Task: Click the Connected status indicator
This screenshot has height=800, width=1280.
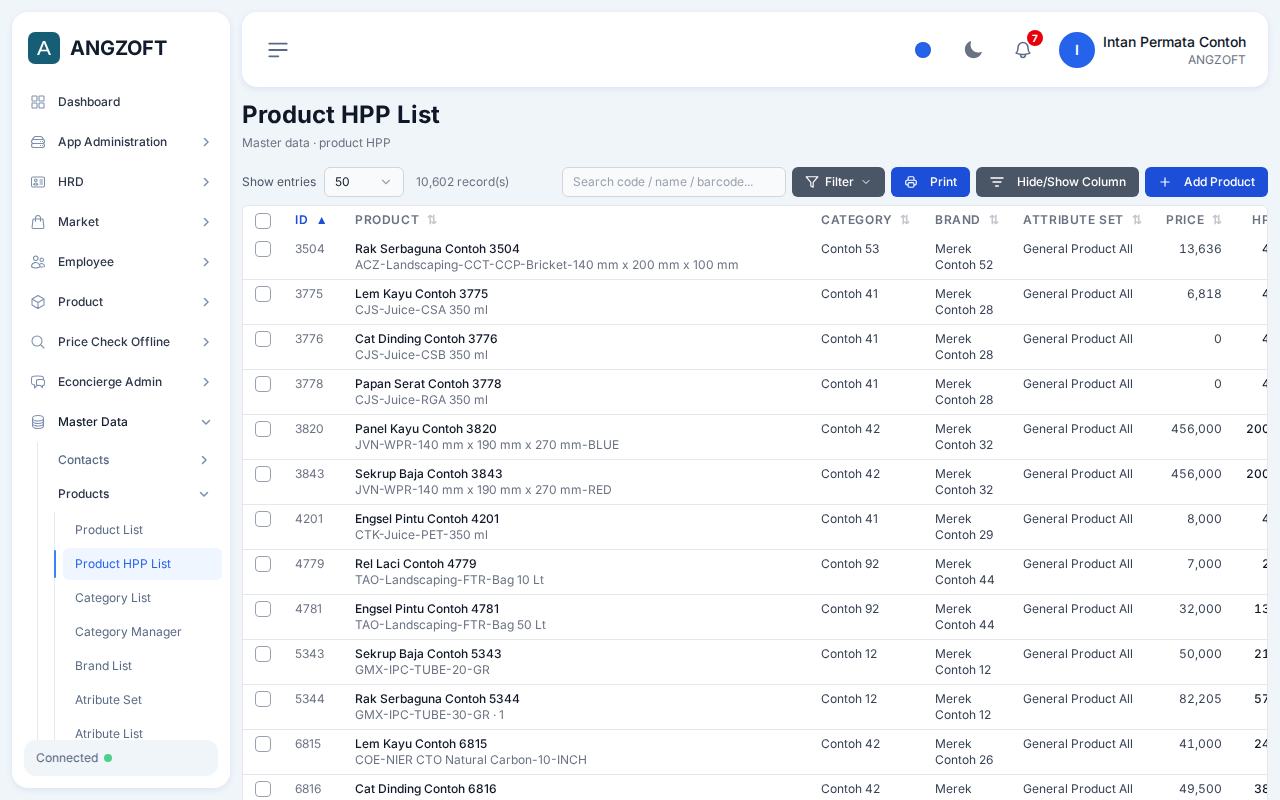Action: pyautogui.click(x=121, y=758)
